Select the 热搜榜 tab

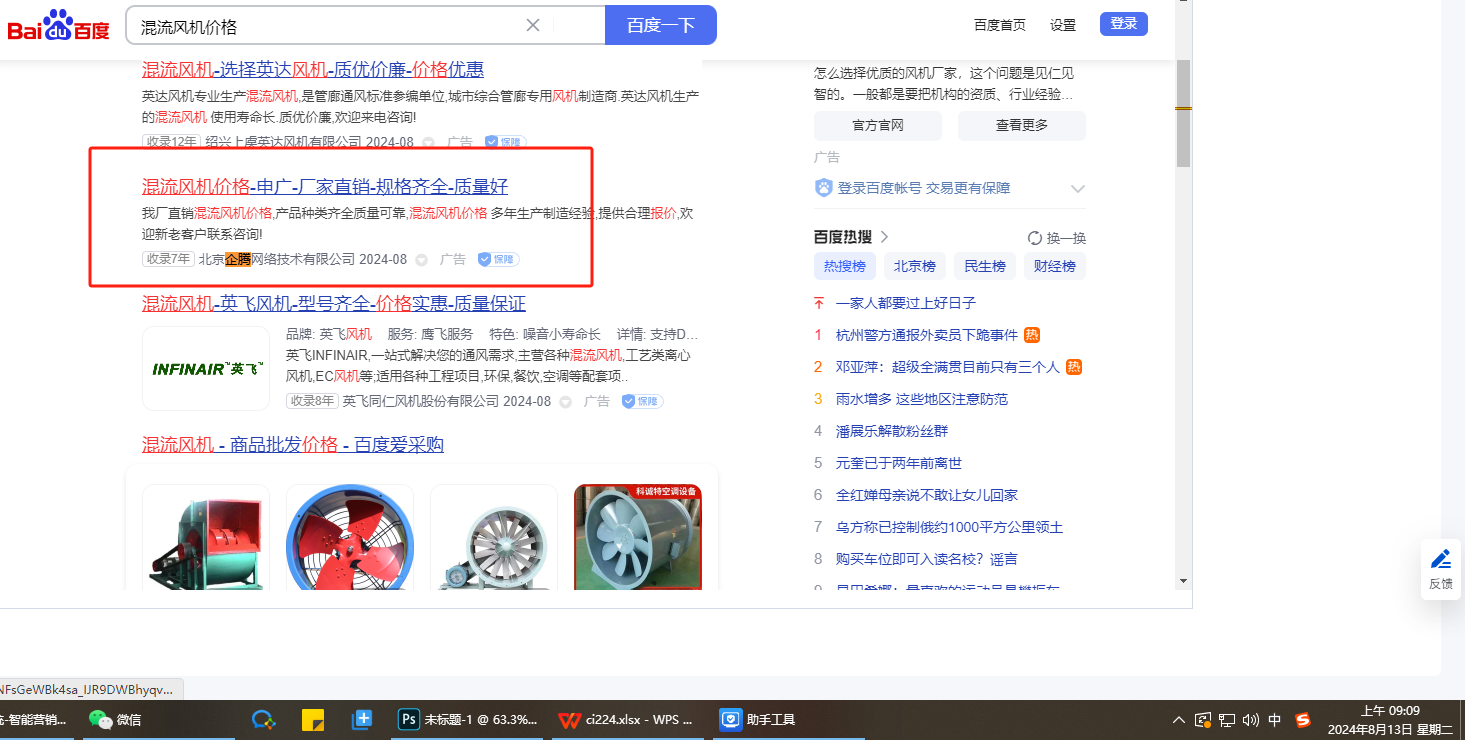coord(845,266)
